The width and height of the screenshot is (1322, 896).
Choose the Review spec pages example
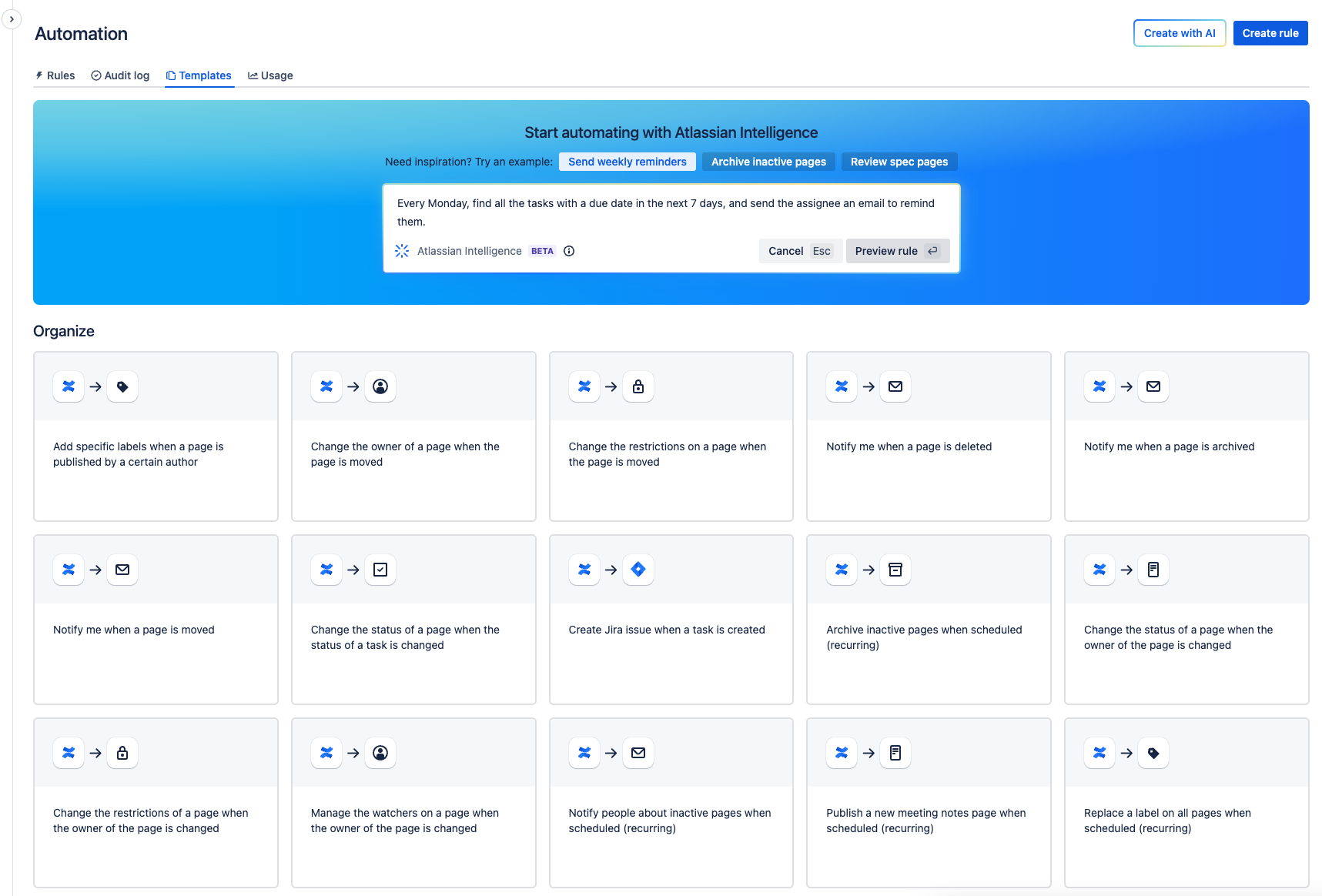point(899,162)
